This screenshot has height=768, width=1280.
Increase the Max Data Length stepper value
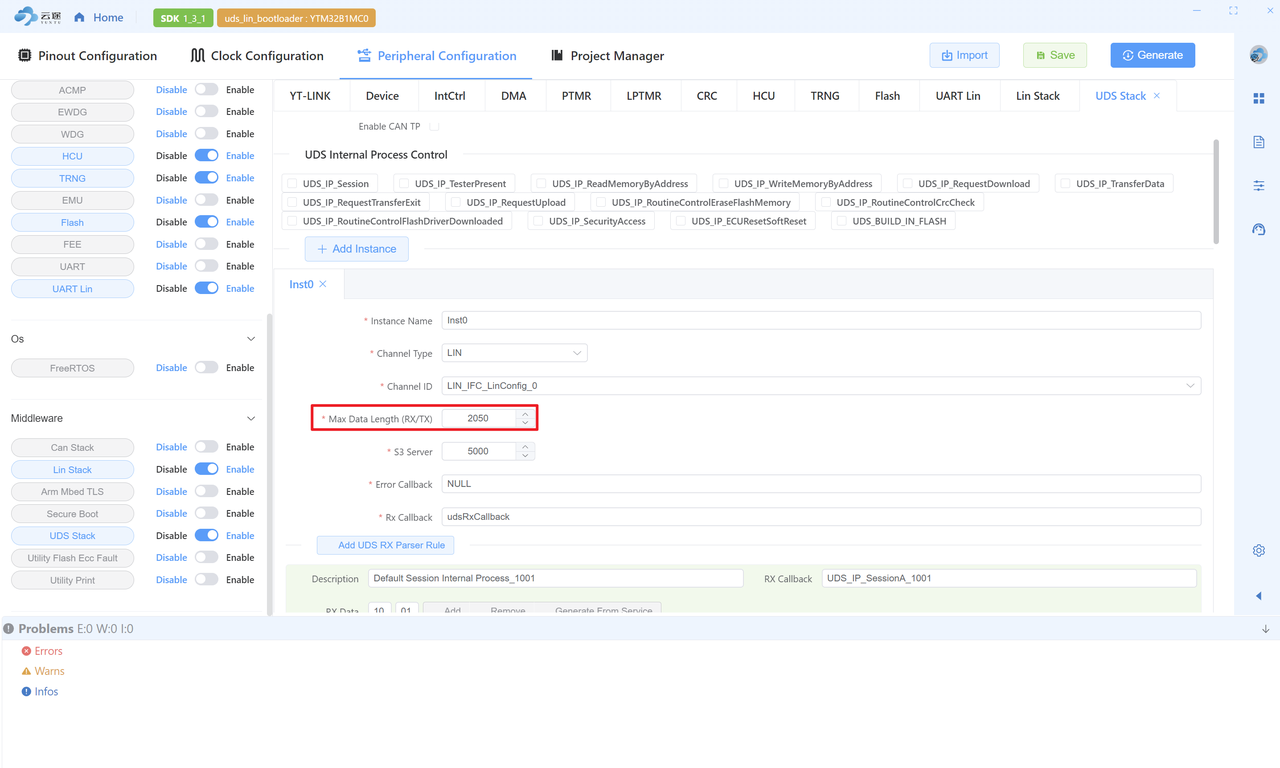click(x=525, y=414)
